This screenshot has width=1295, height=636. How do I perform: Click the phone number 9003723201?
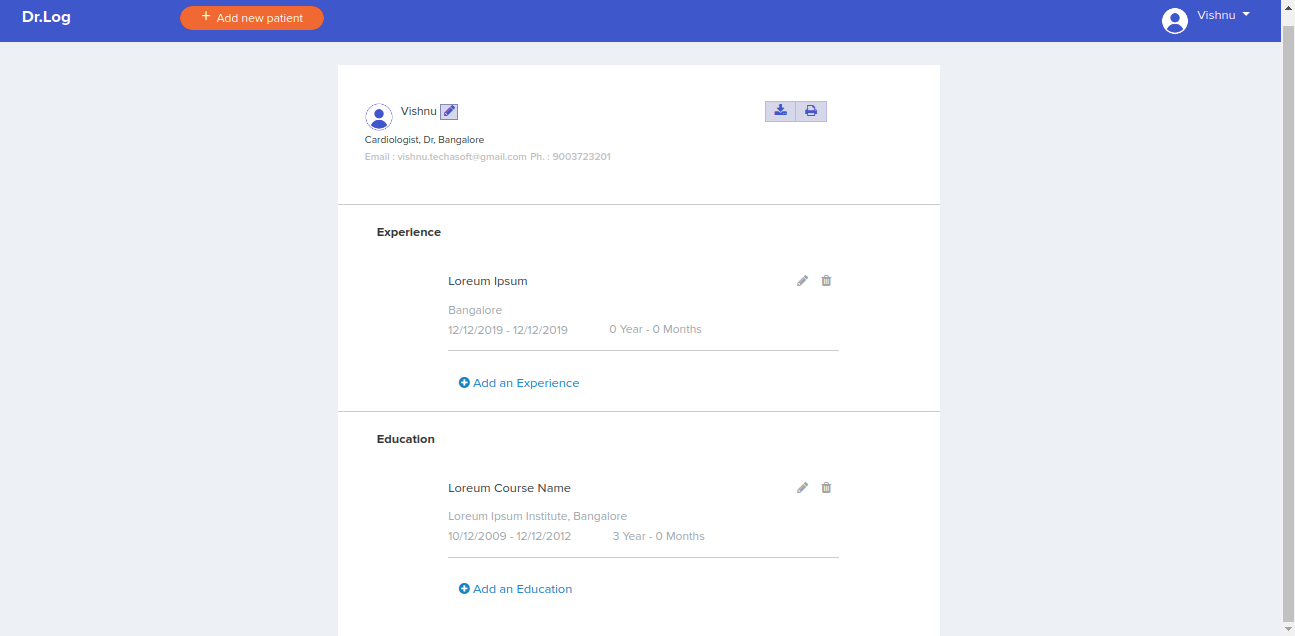(x=581, y=157)
